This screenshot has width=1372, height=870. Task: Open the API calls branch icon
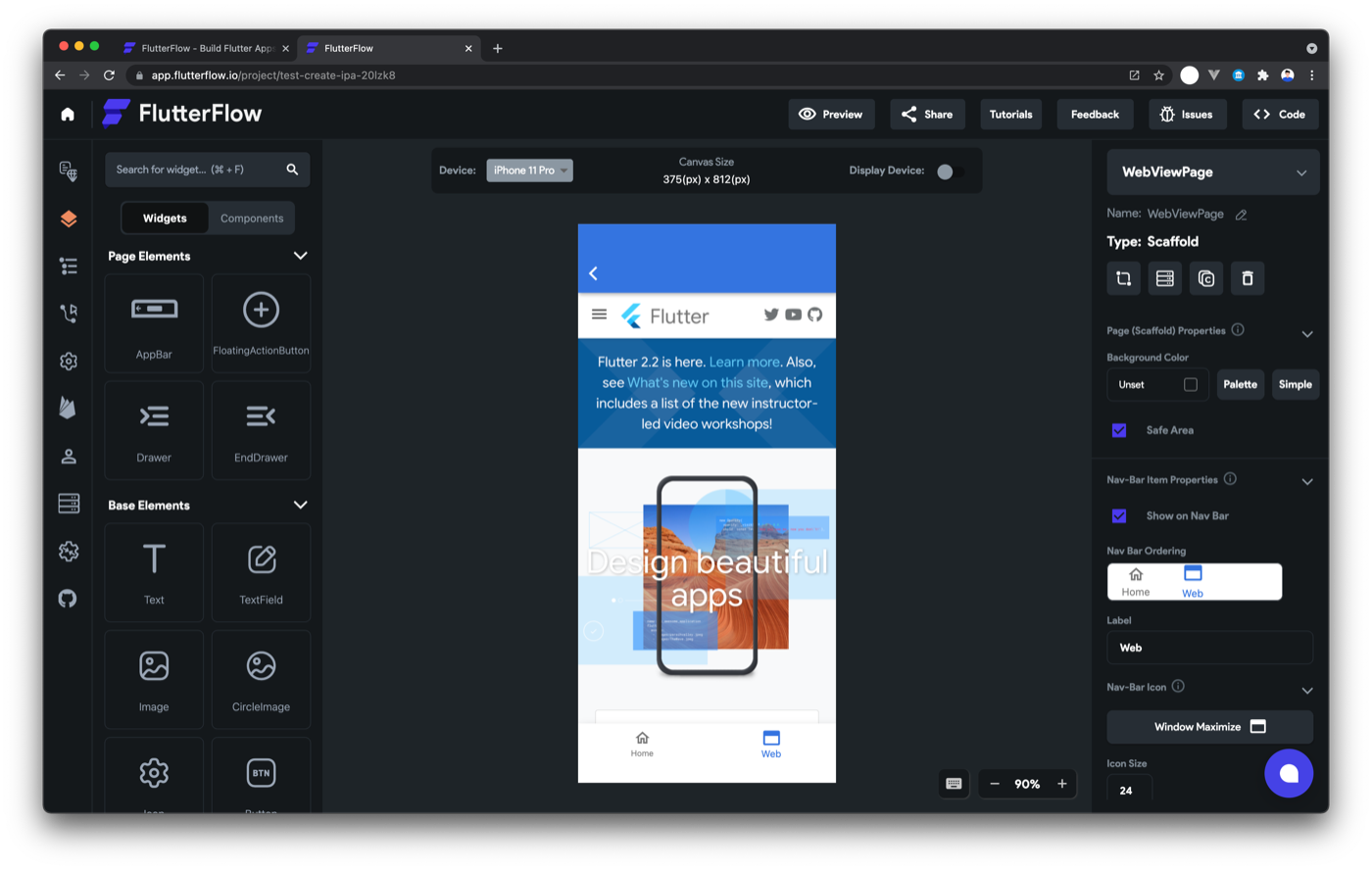coord(68,314)
